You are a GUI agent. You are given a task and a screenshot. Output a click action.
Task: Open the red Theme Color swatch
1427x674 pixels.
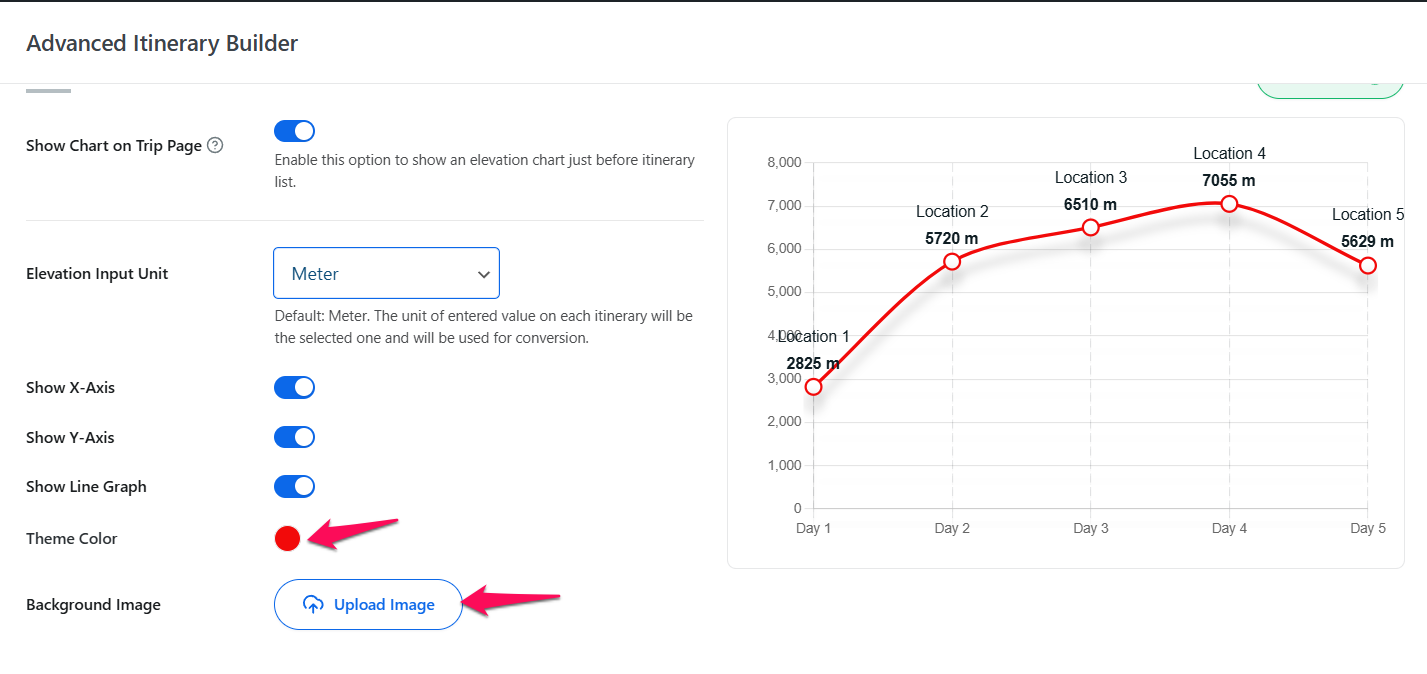click(x=287, y=539)
